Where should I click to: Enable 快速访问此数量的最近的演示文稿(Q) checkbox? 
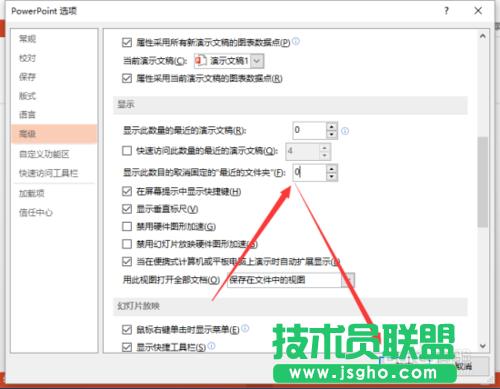tap(127, 151)
